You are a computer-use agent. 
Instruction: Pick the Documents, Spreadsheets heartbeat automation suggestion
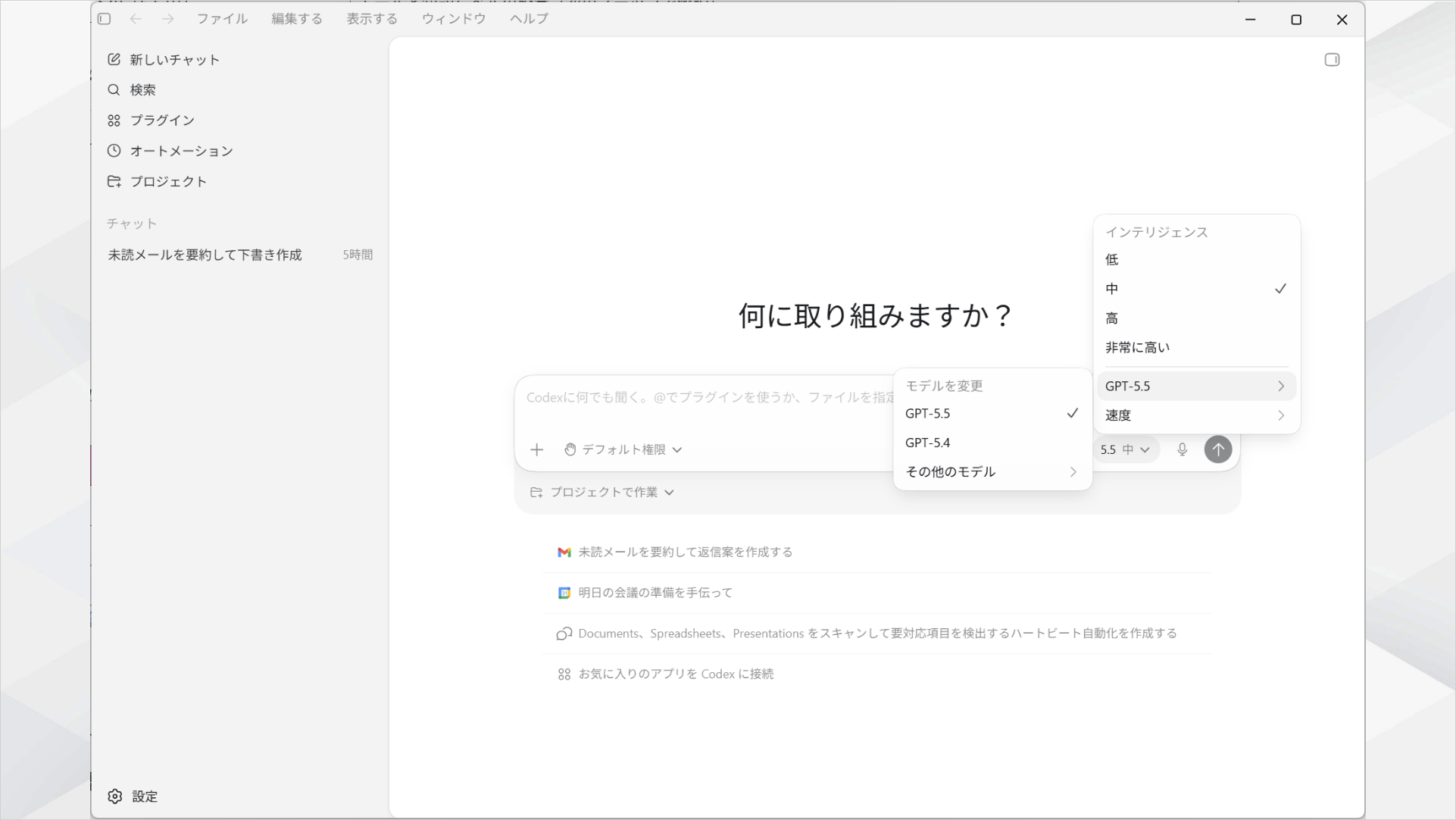877,634
